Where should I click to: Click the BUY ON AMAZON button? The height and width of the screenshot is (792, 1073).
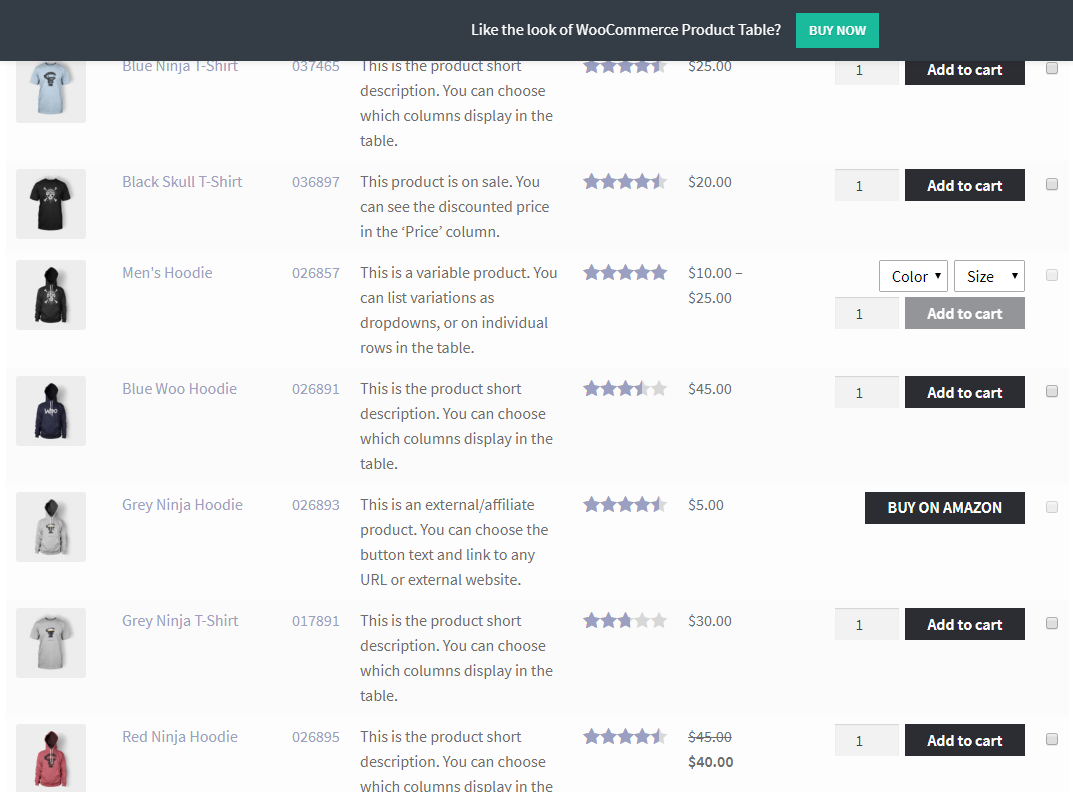pyautogui.click(x=944, y=508)
